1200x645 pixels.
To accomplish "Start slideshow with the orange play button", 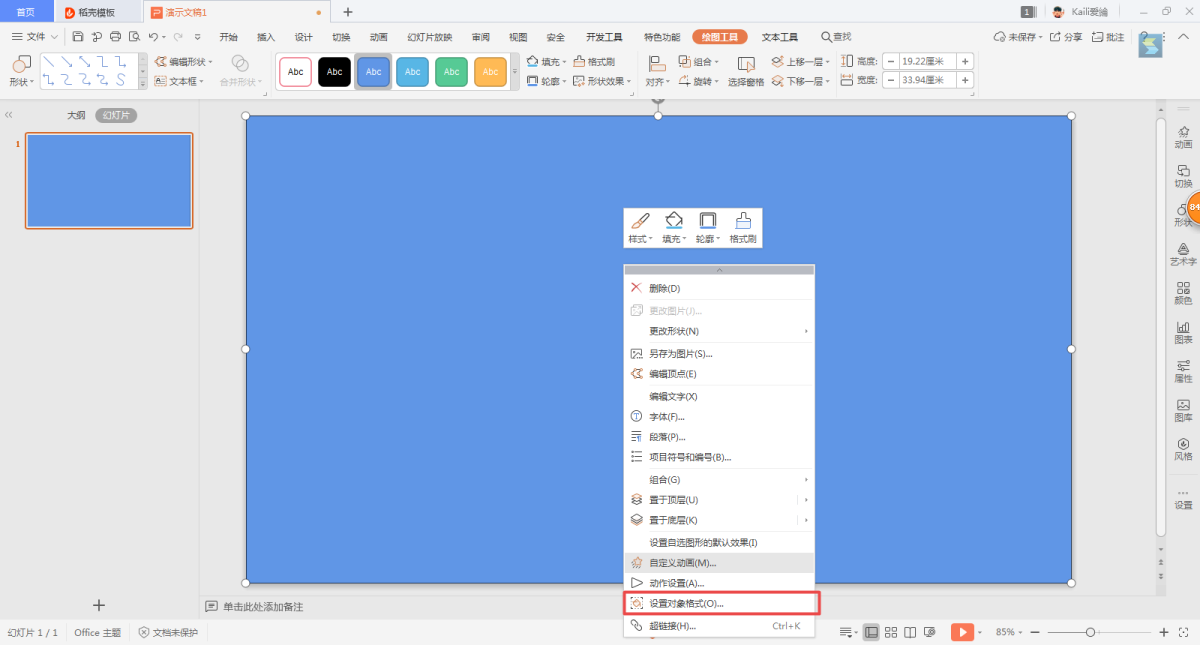I will point(962,632).
